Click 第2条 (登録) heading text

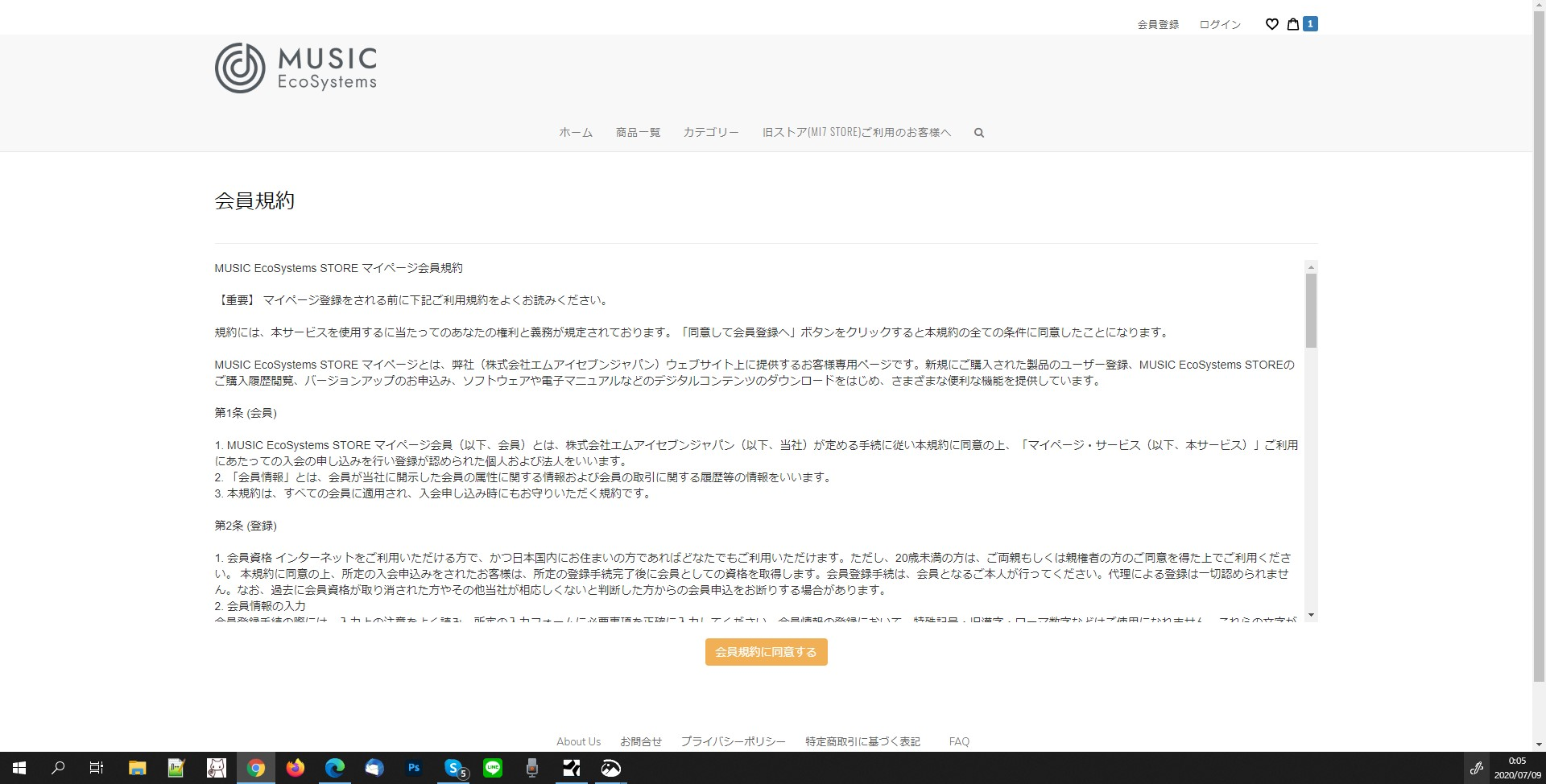246,526
